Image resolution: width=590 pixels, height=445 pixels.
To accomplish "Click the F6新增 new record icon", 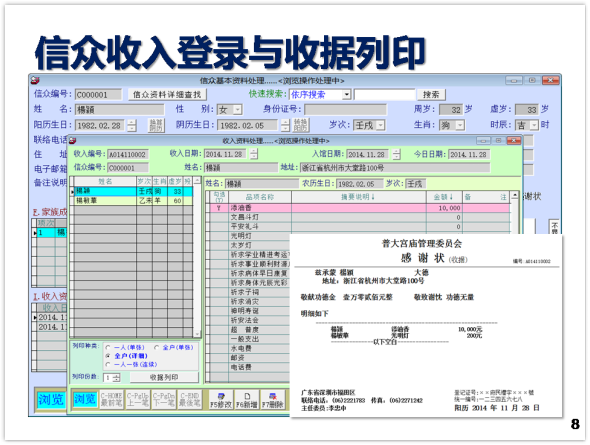I will 247,400.
